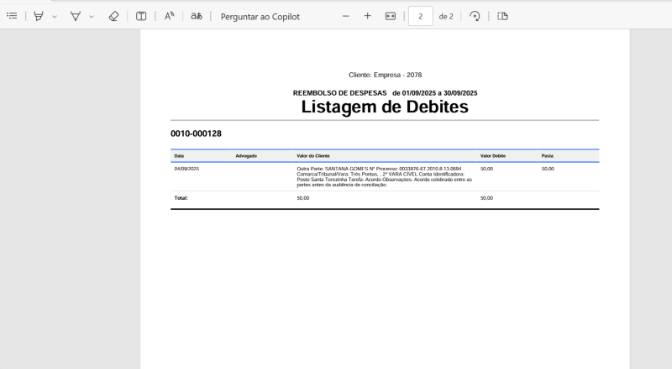The width and height of the screenshot is (672, 369).
Task: Toggle the page view layout icon
Action: coord(141,16)
